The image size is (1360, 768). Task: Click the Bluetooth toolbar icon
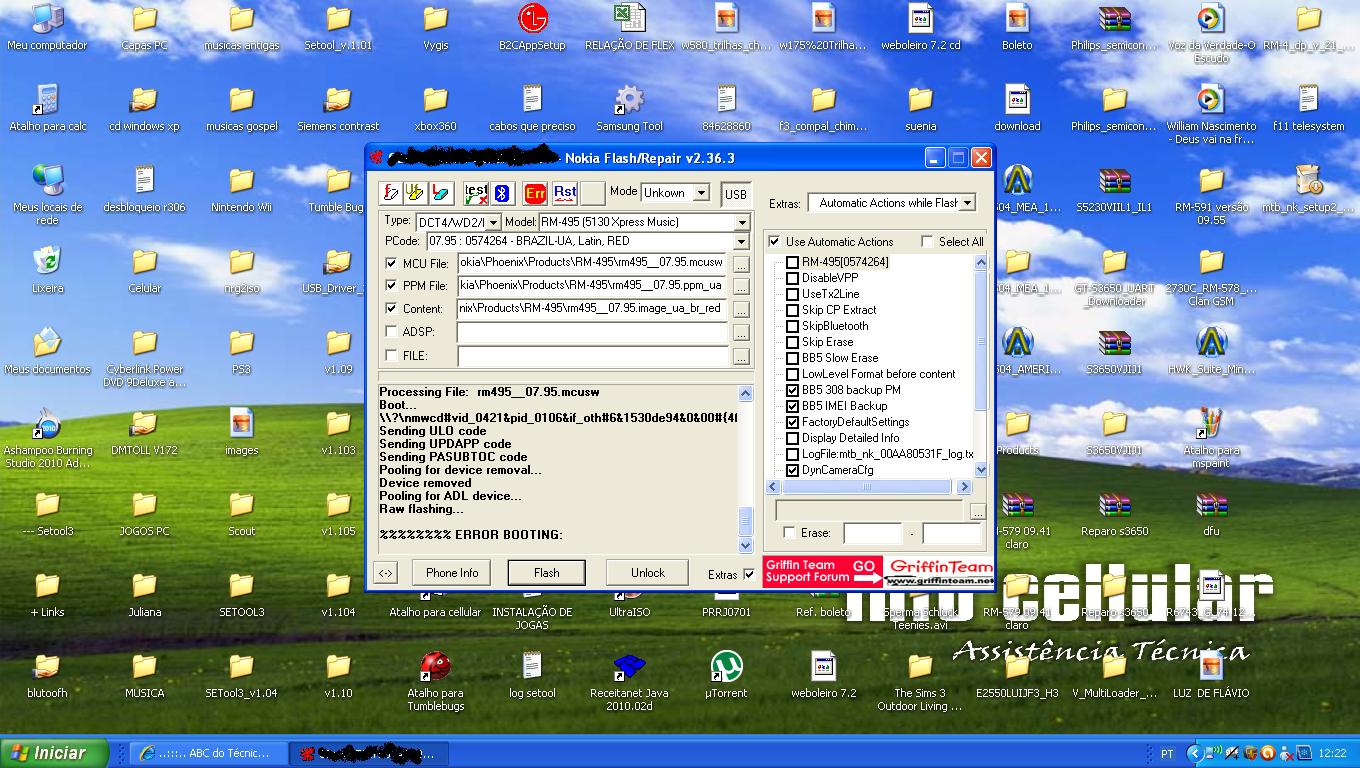click(x=502, y=193)
